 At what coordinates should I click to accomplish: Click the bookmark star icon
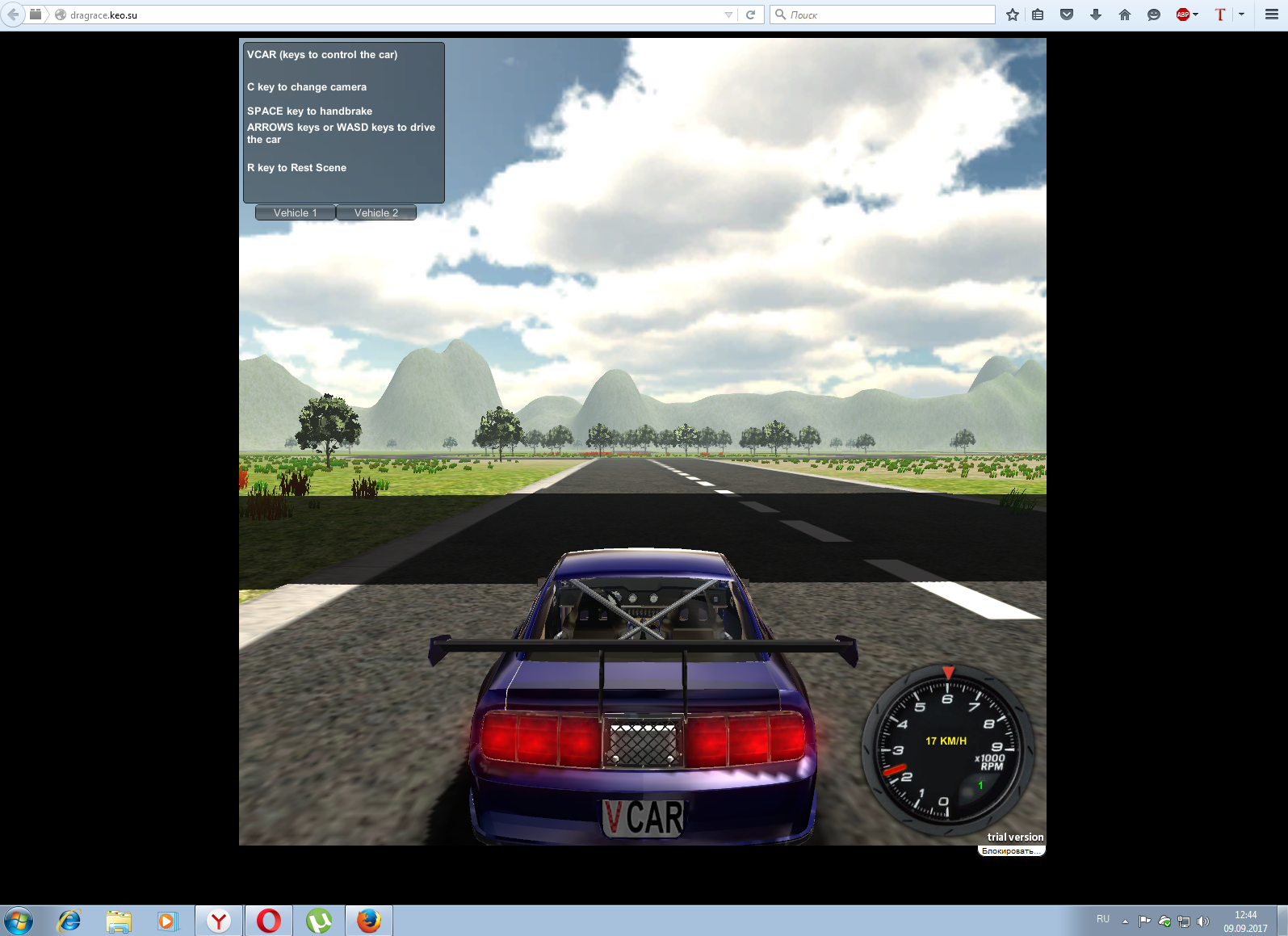(x=1013, y=15)
